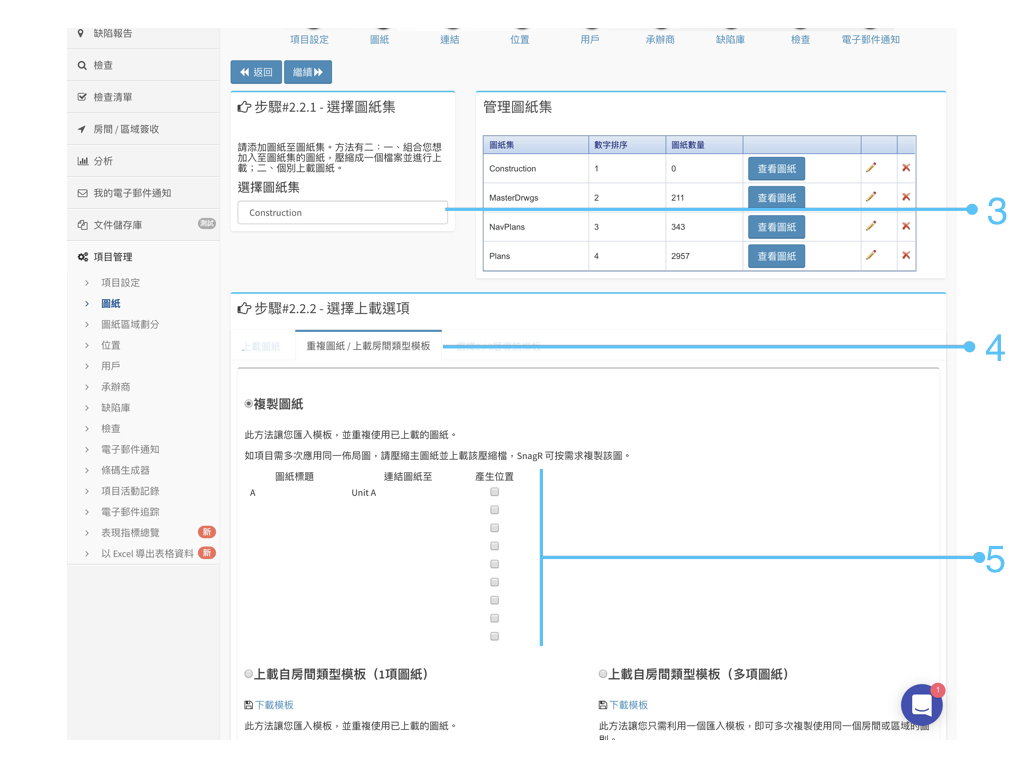Tick the 產生位置 checkbox for Unit A row

pos(494,492)
